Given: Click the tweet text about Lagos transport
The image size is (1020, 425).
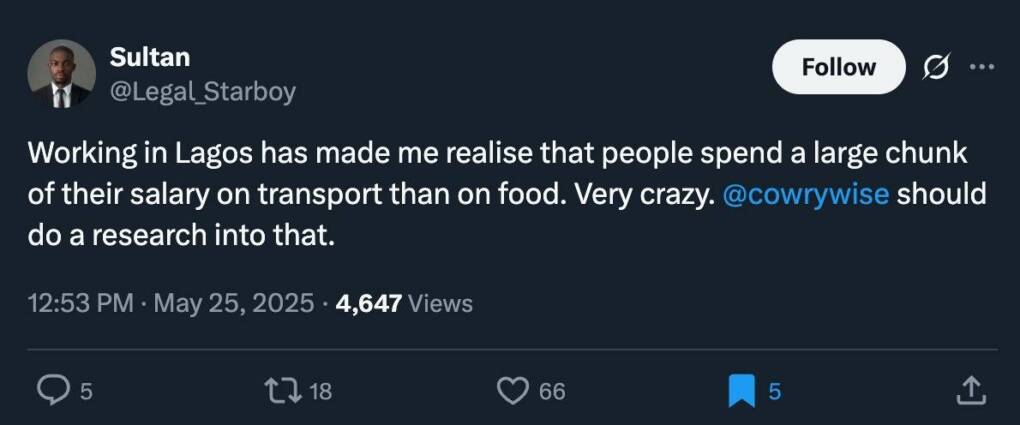Looking at the screenshot, I should coord(400,194).
